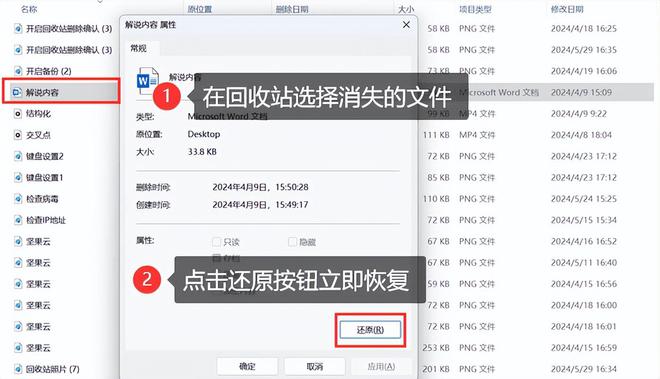Click the modified date 2024/5/15 15:34

tap(584, 220)
